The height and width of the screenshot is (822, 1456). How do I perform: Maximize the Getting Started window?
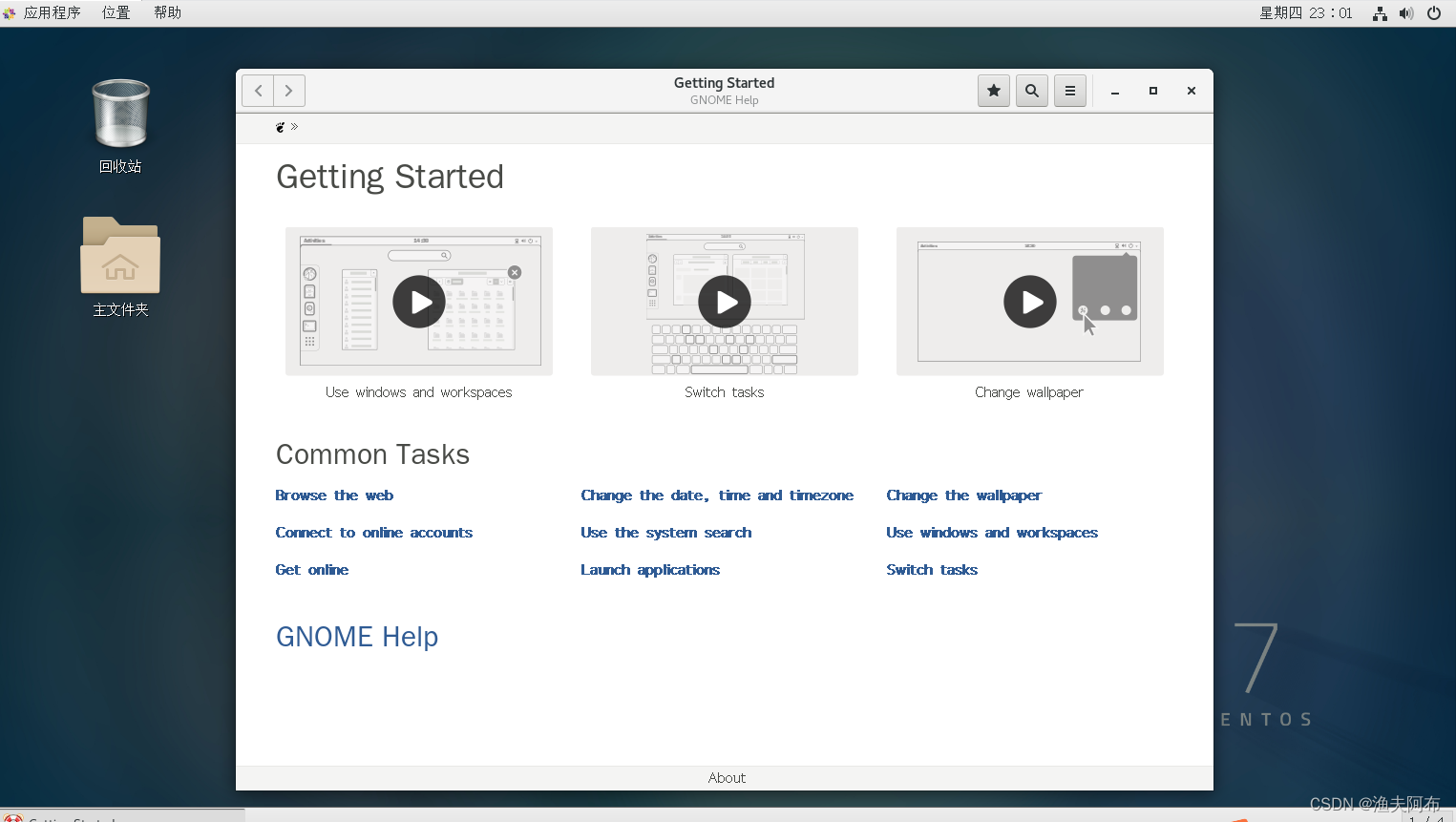(1153, 91)
